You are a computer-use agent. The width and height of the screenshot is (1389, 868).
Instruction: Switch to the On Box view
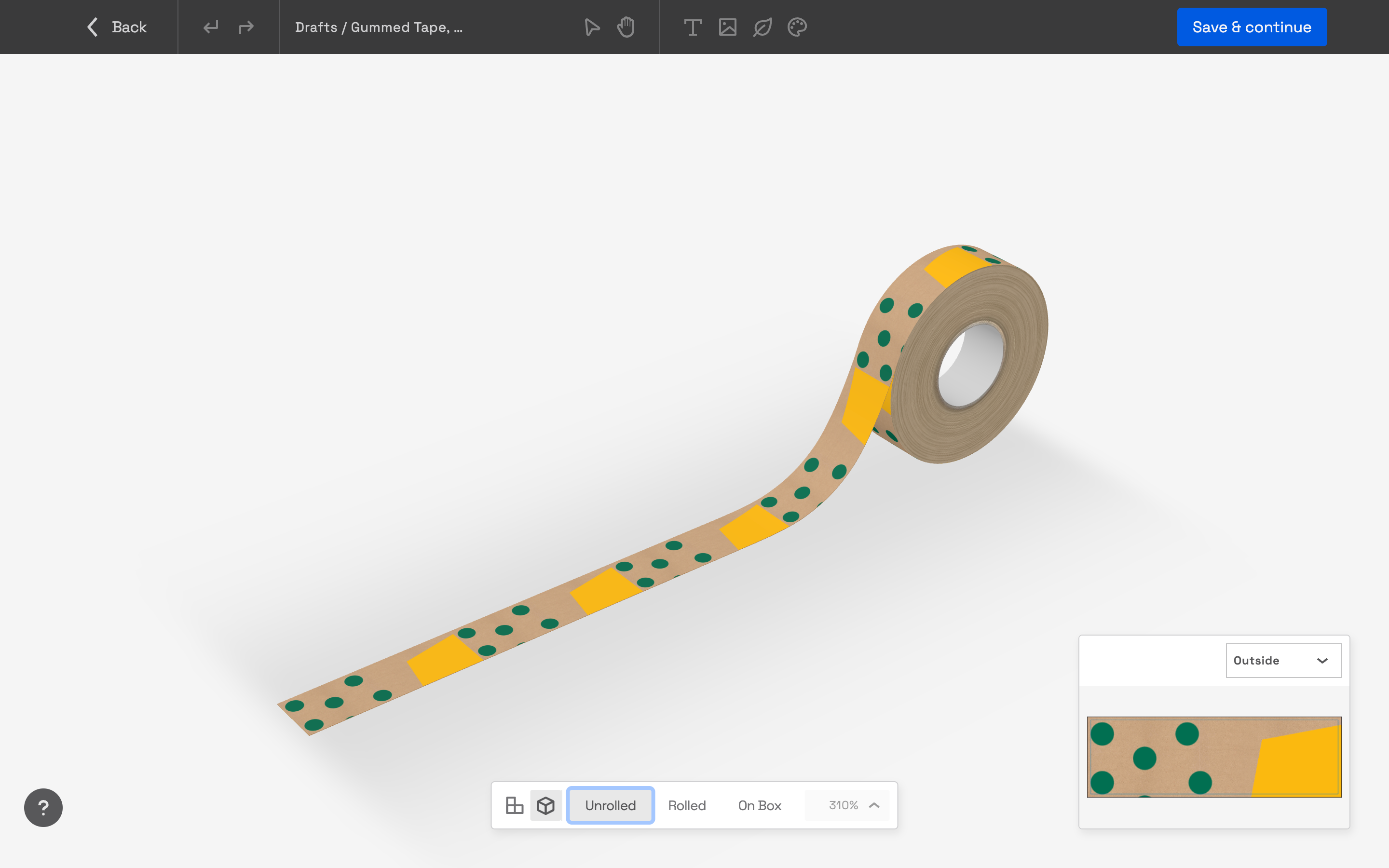click(759, 805)
